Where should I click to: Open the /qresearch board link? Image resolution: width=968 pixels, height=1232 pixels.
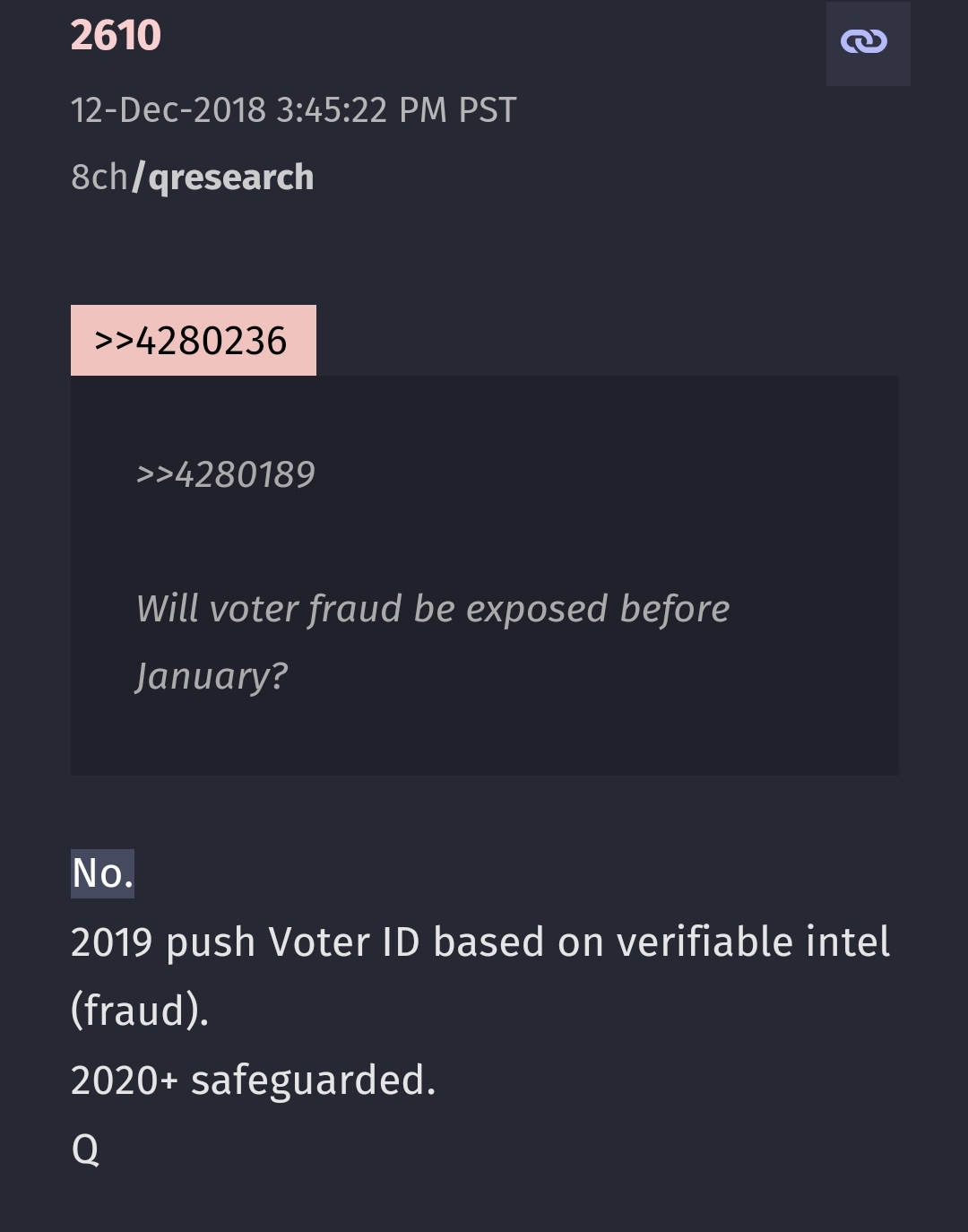pyautogui.click(x=224, y=178)
